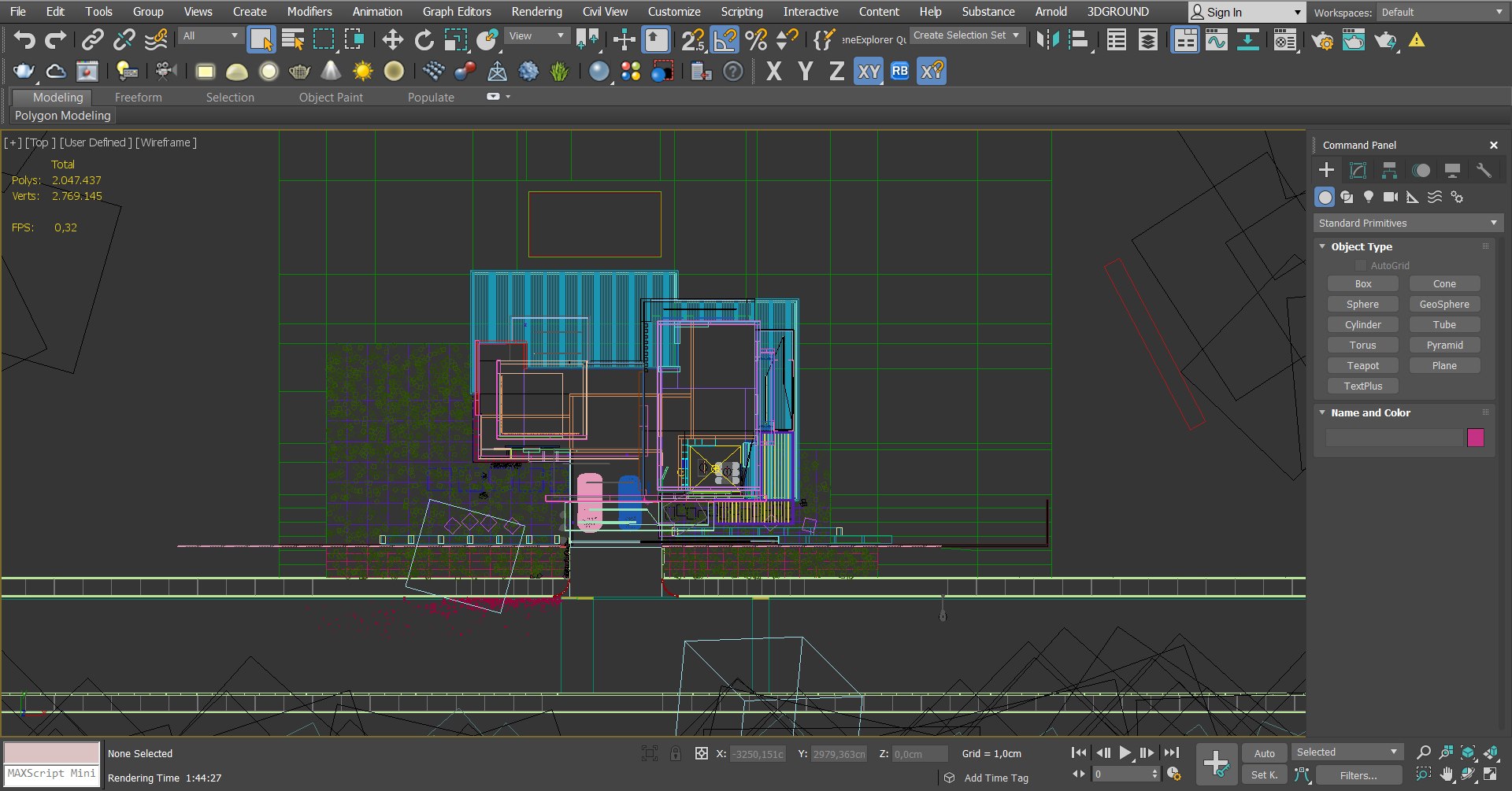
Task: Create a Teapot primitive button
Action: pos(1362,366)
